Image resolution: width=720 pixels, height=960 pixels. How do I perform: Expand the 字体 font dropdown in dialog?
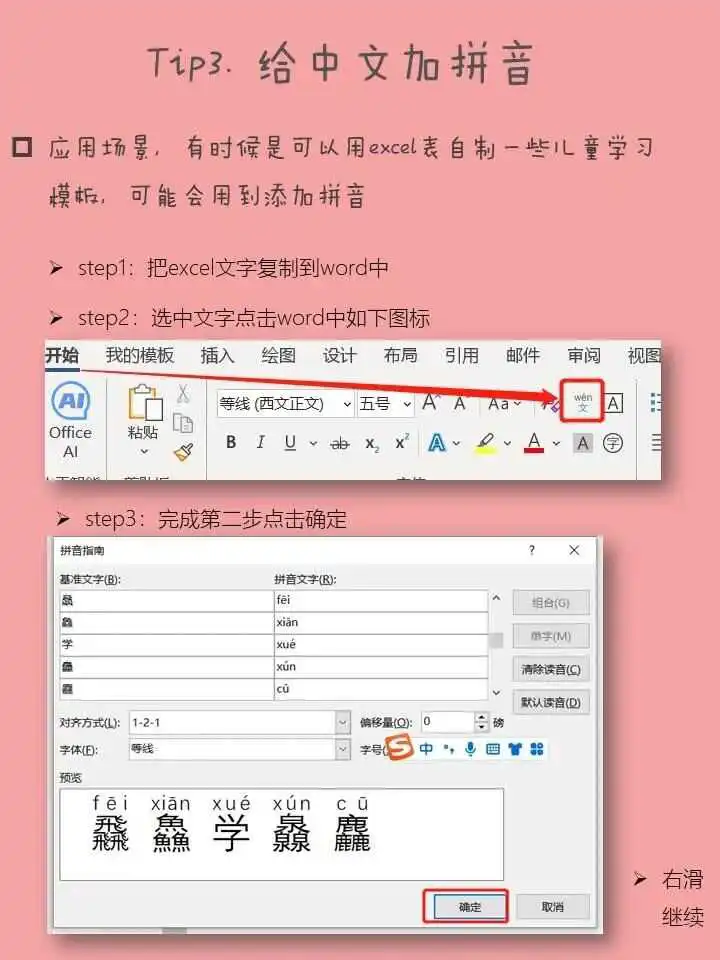(343, 749)
